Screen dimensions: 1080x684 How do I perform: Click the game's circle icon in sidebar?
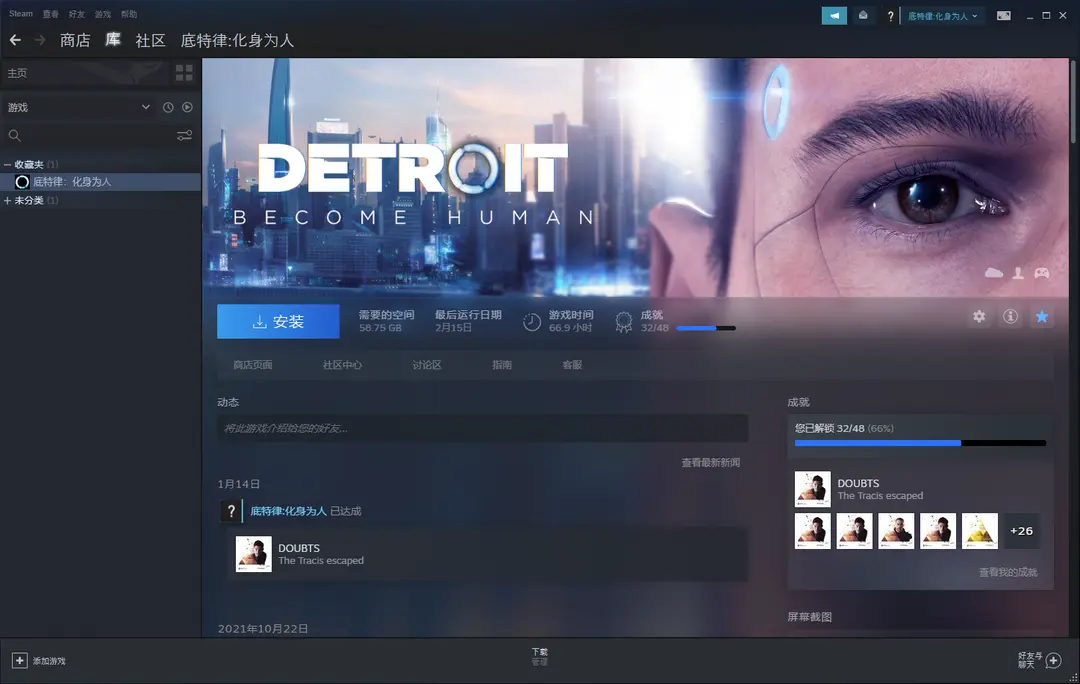coord(22,182)
